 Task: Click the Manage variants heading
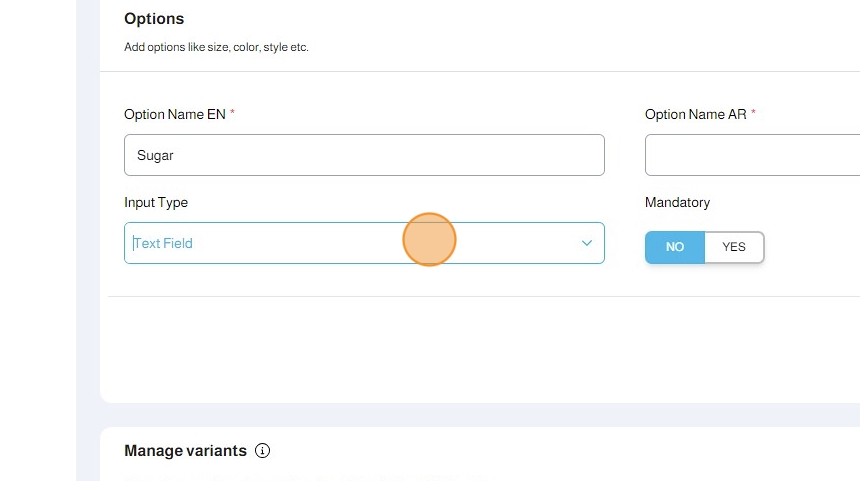tap(185, 451)
